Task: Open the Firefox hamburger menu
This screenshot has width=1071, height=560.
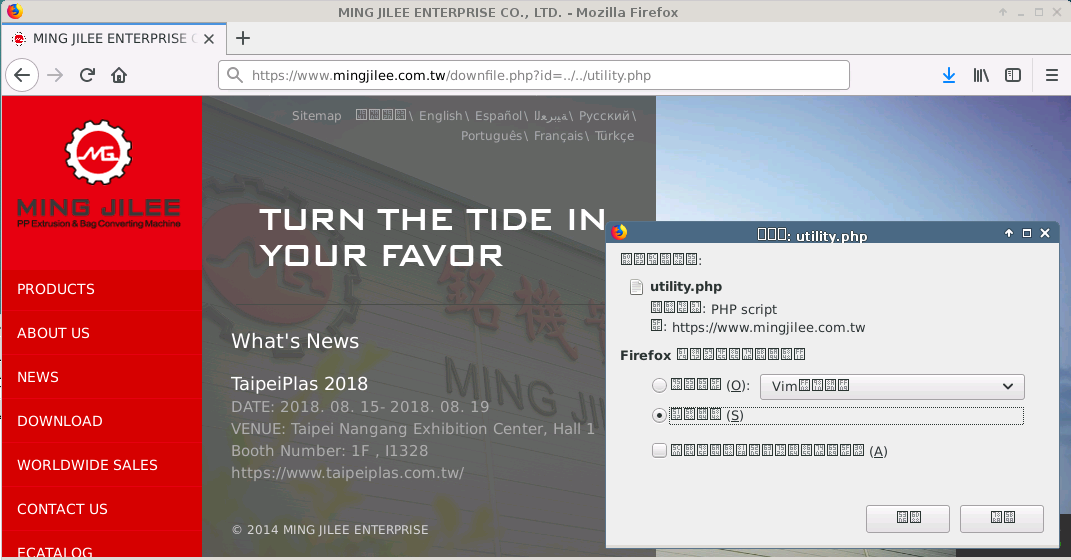Action: click(1052, 75)
